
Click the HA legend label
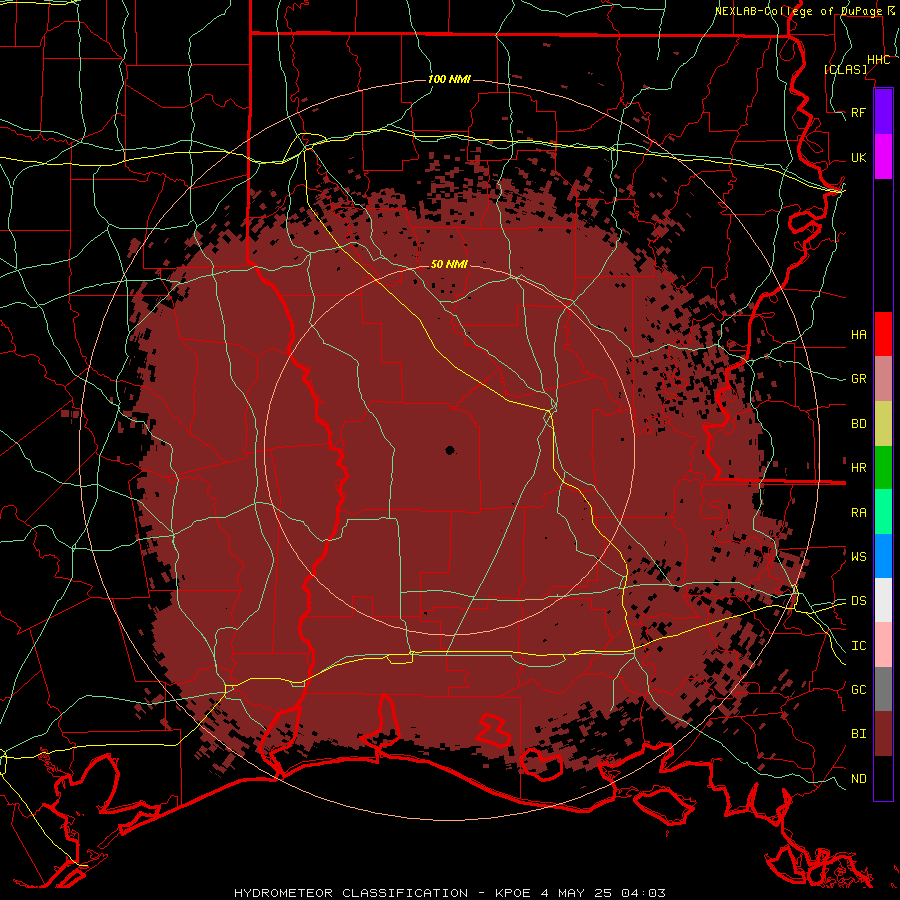[858, 334]
